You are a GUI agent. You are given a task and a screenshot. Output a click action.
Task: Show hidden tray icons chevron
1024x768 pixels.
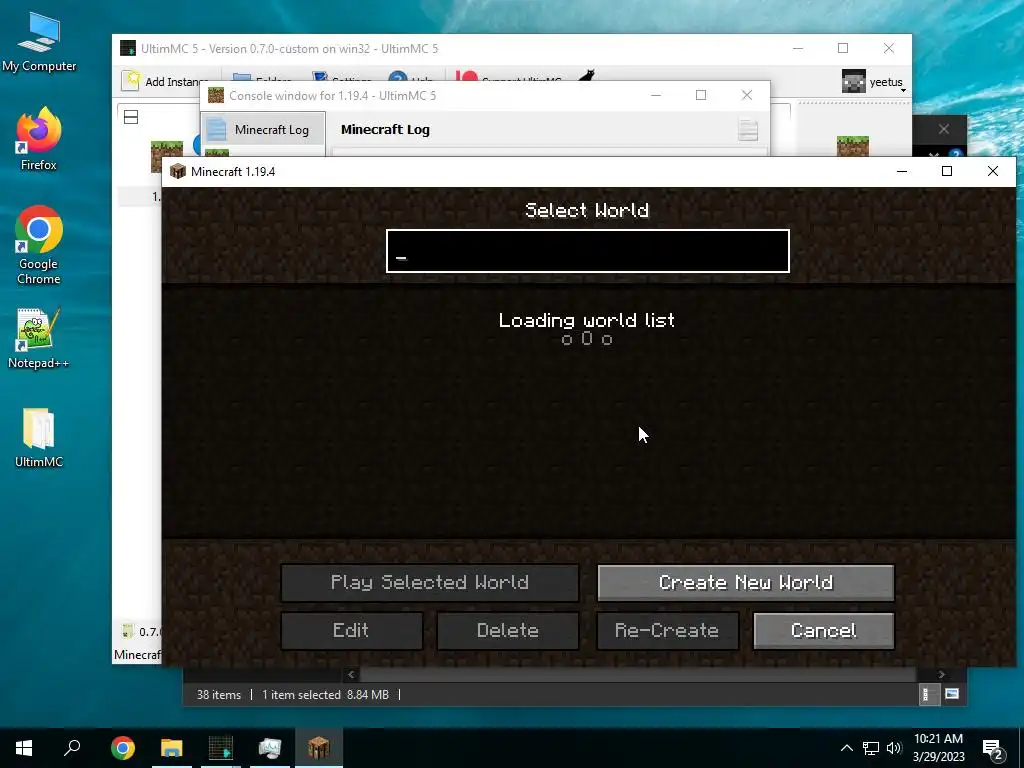(x=846, y=748)
